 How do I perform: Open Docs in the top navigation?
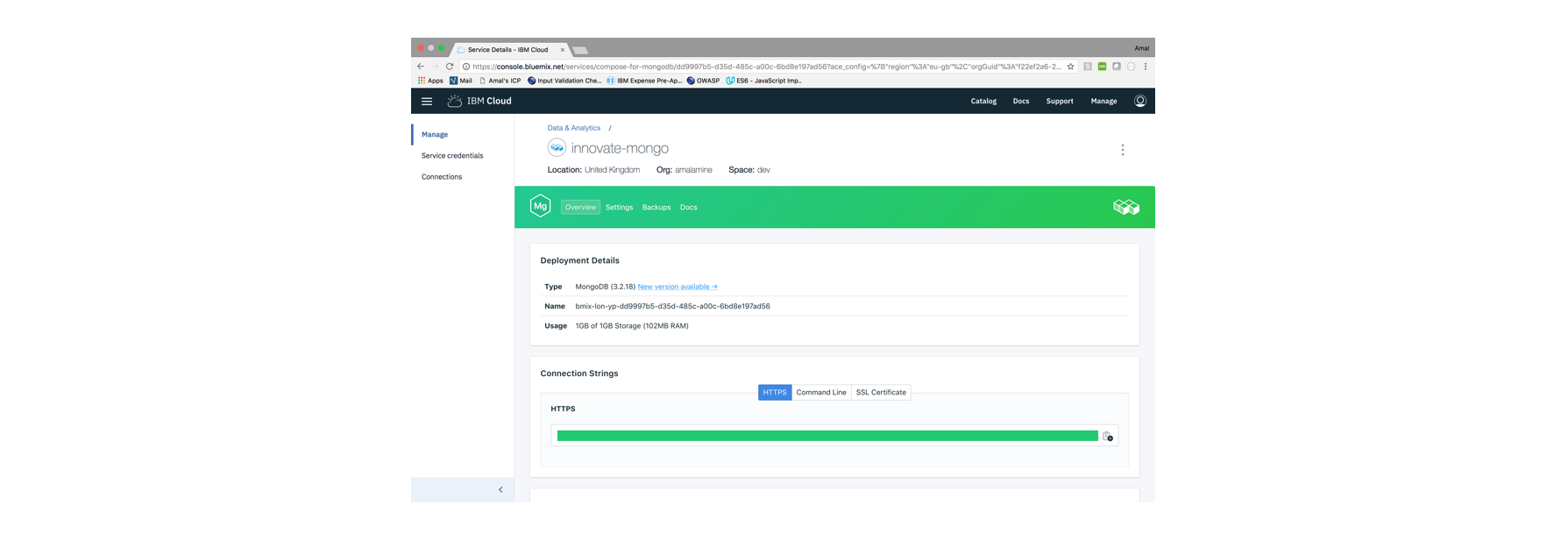point(1021,101)
